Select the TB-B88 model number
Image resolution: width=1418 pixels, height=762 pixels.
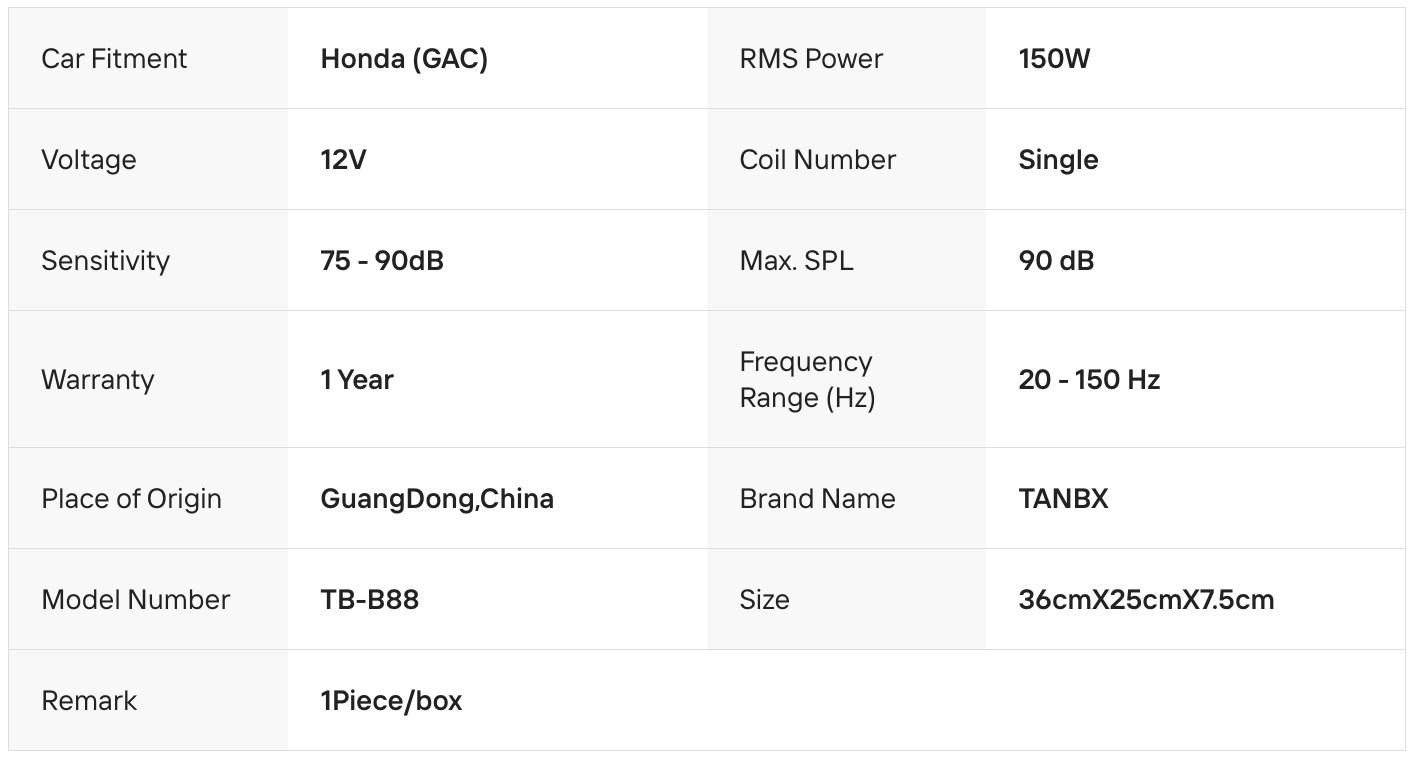coord(369,600)
